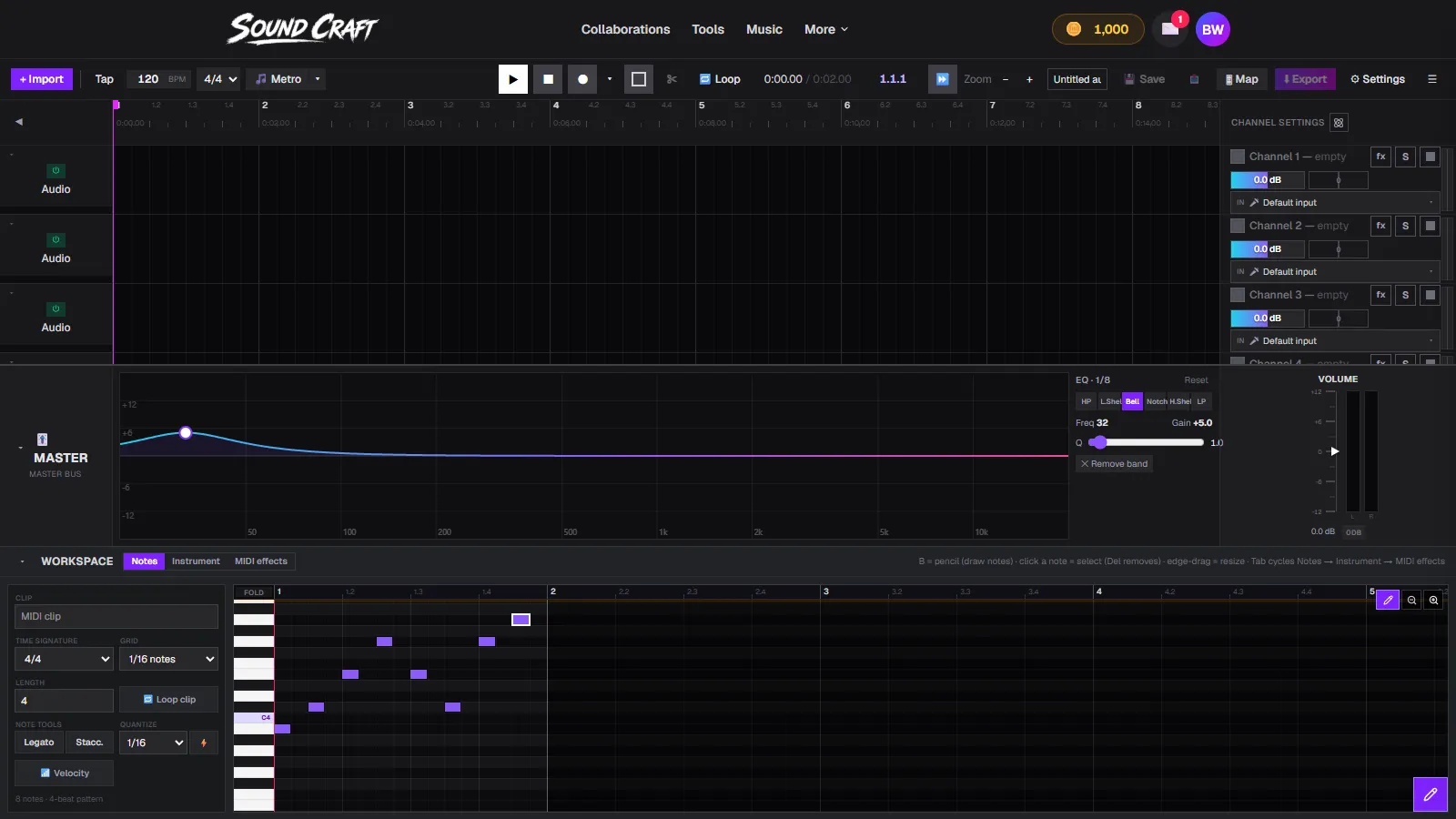The width and height of the screenshot is (1456, 819).
Task: Select the LP filter type
Action: coord(1201,401)
